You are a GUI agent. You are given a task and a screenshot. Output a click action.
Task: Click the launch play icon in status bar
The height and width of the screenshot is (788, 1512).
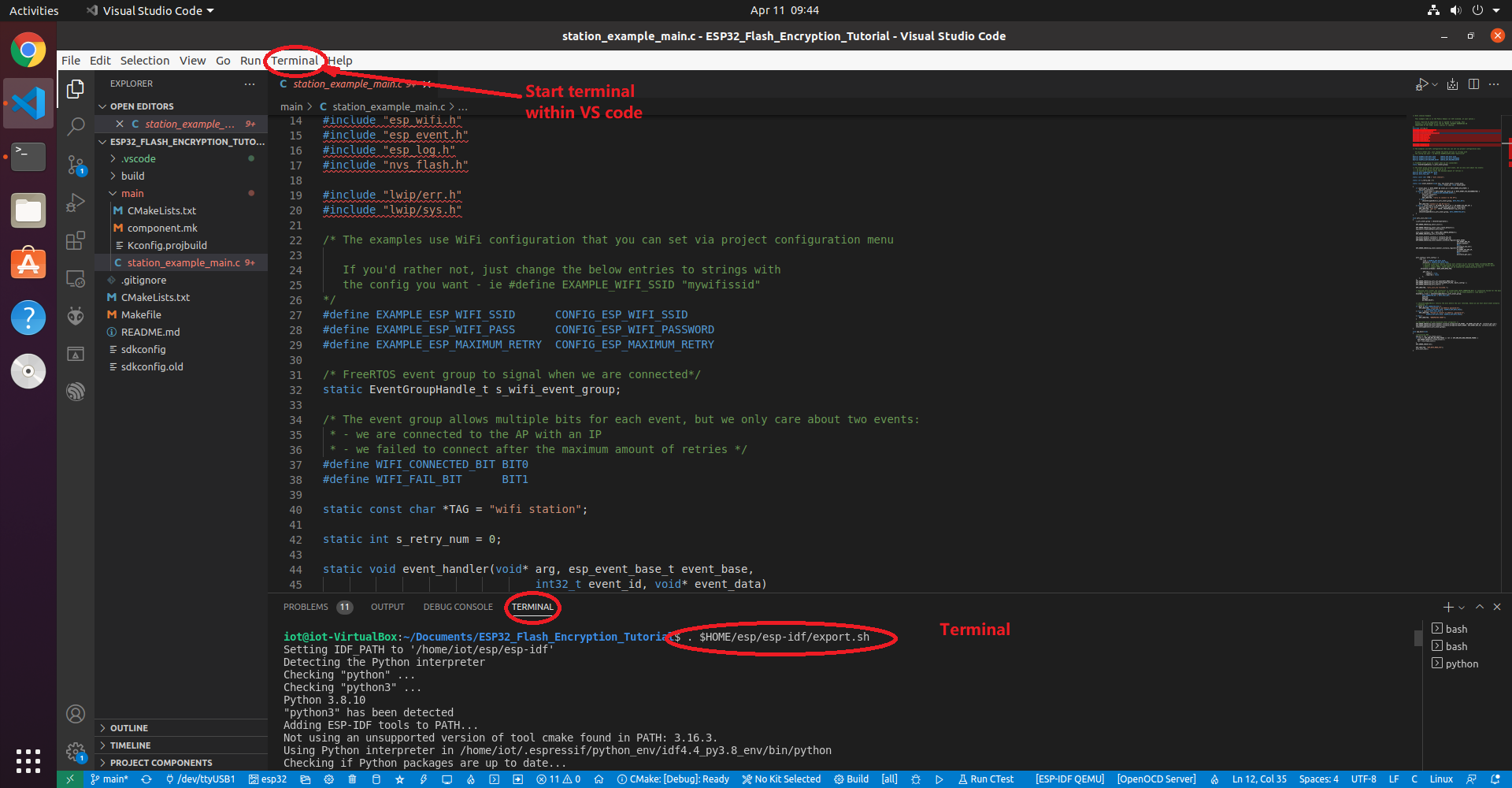[939, 779]
